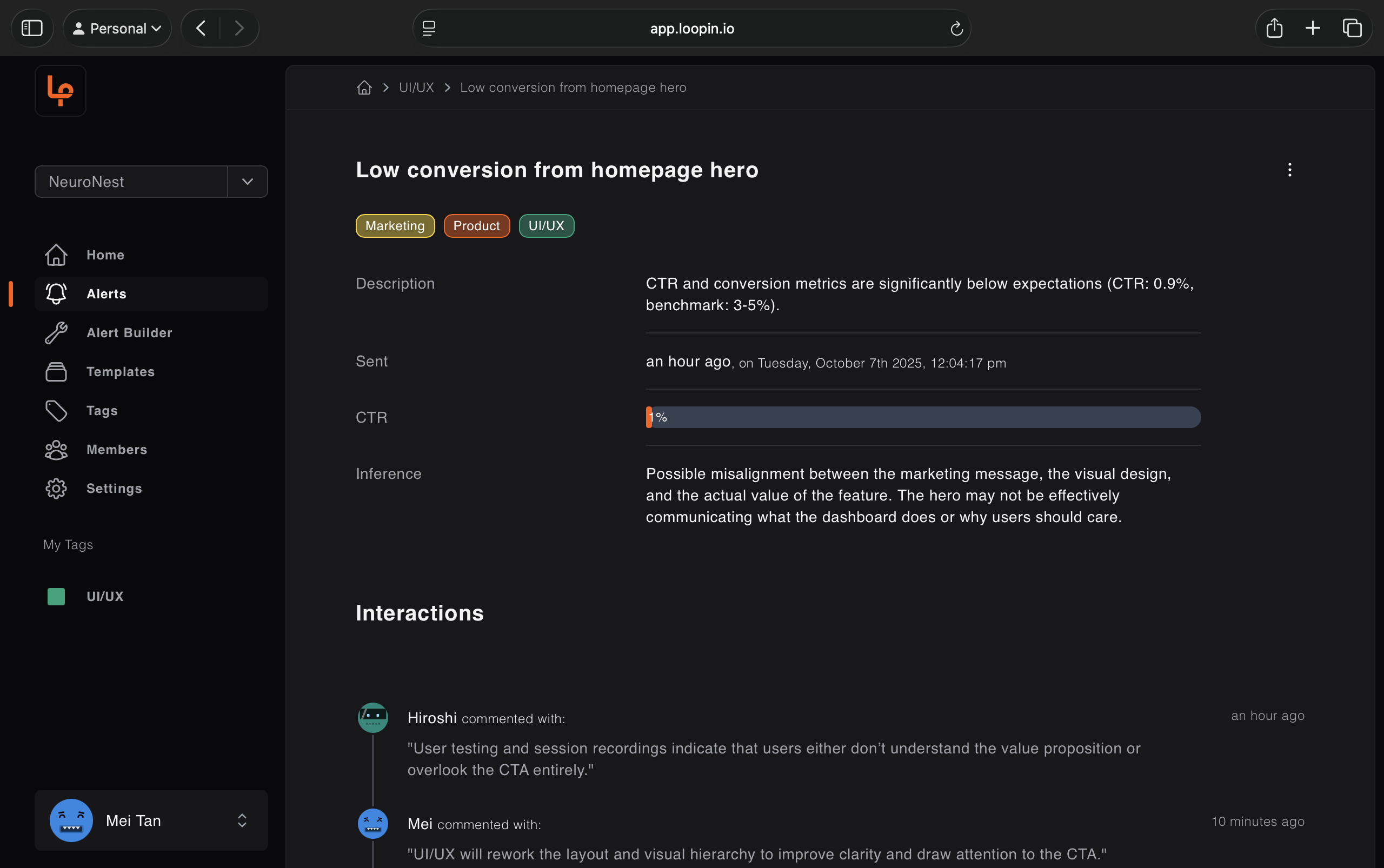Click the CTR progress bar
The width and height of the screenshot is (1384, 868).
click(x=923, y=417)
